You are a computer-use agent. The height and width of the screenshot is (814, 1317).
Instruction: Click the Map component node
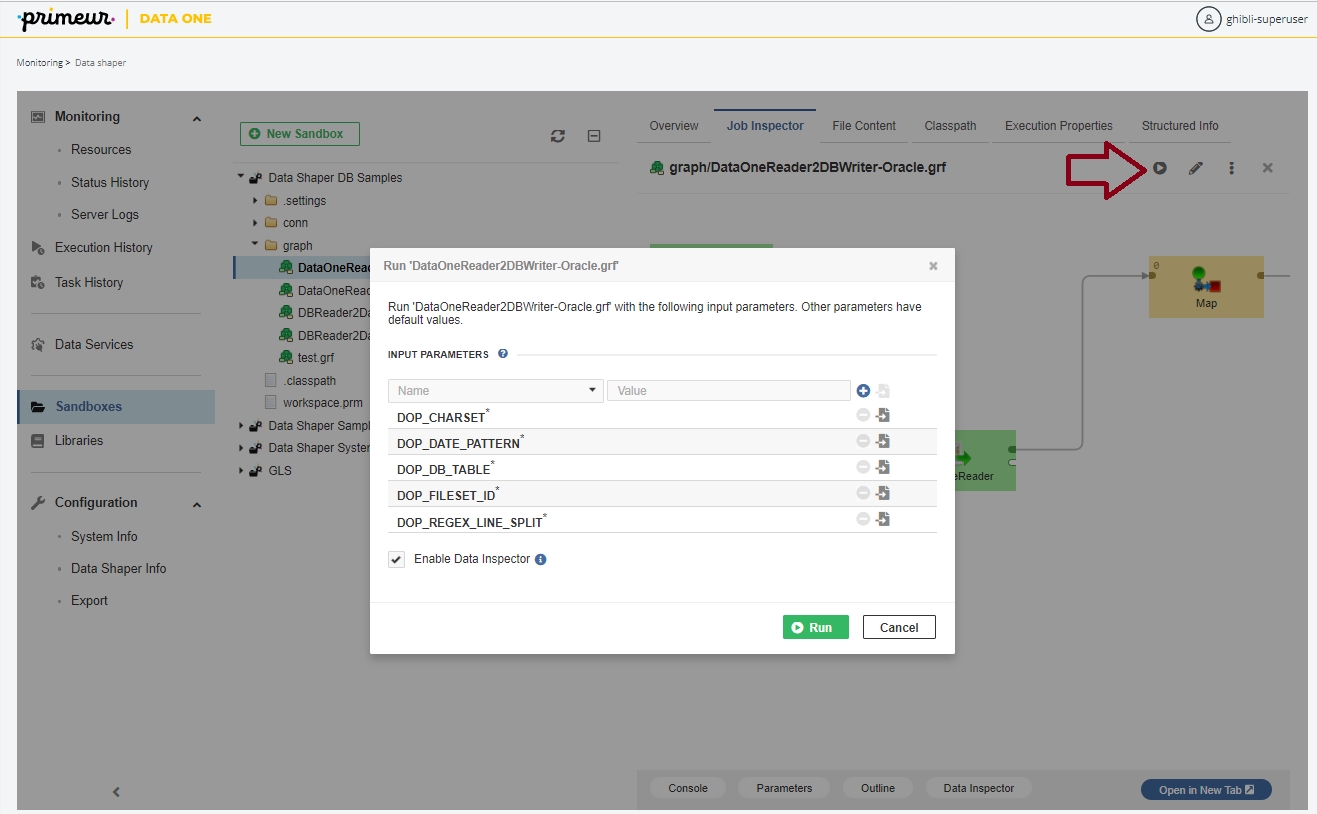(x=1206, y=287)
